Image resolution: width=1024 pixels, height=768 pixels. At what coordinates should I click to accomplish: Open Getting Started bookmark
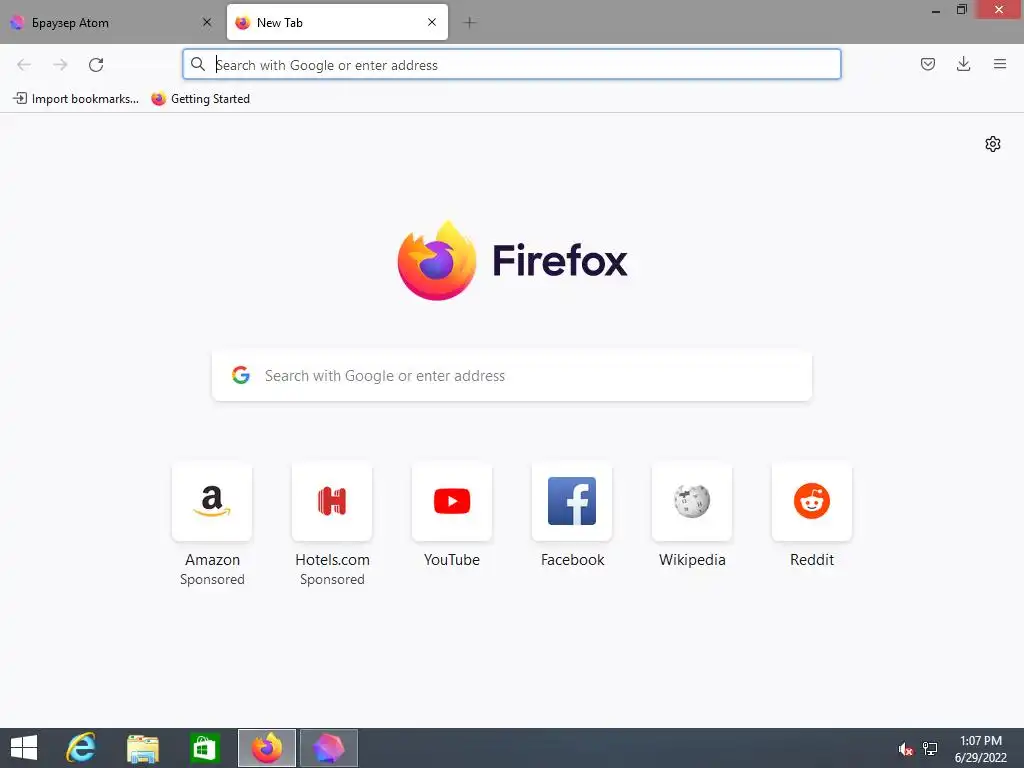pos(200,99)
